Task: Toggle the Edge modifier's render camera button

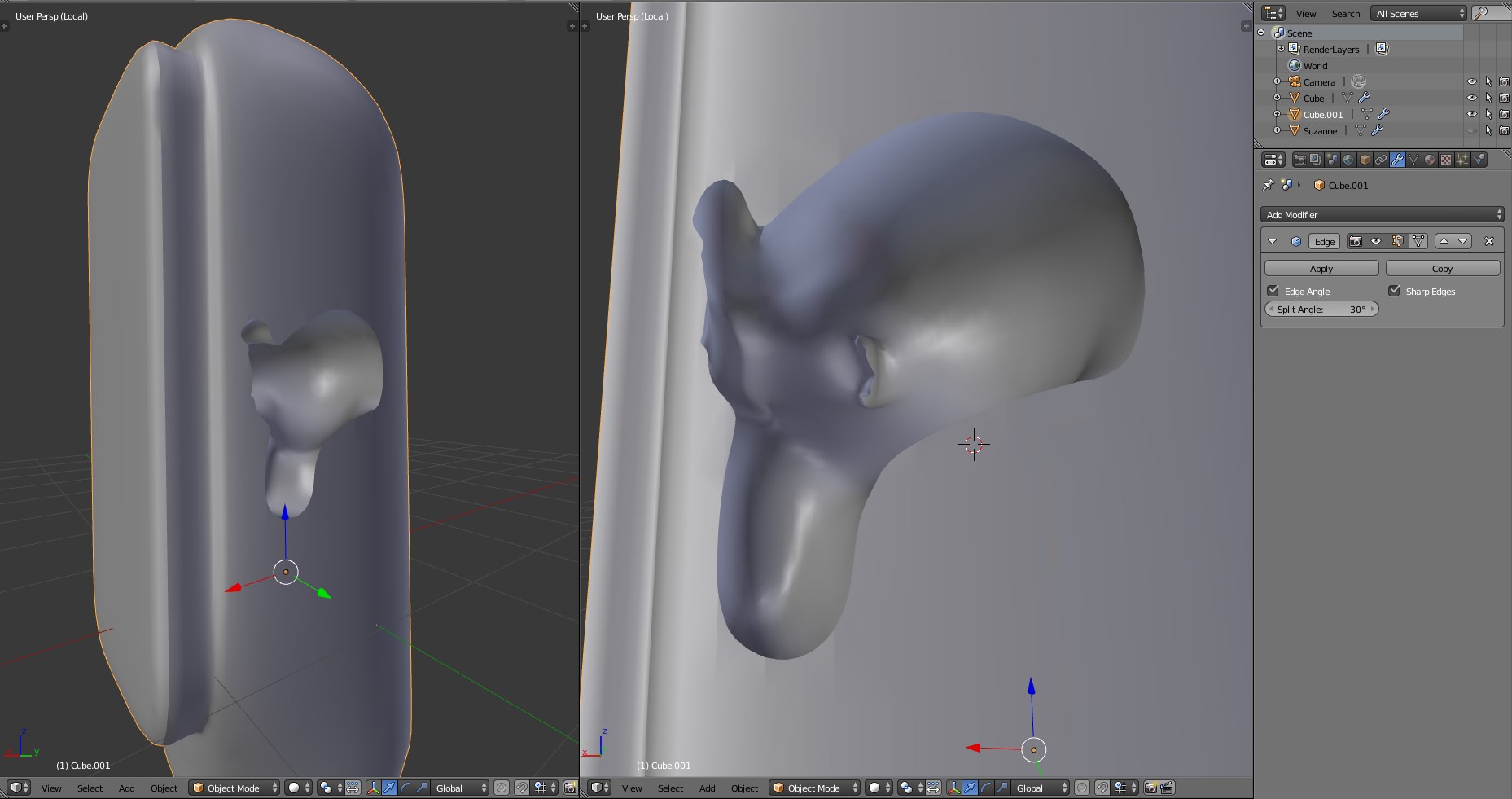Action: (x=1356, y=241)
